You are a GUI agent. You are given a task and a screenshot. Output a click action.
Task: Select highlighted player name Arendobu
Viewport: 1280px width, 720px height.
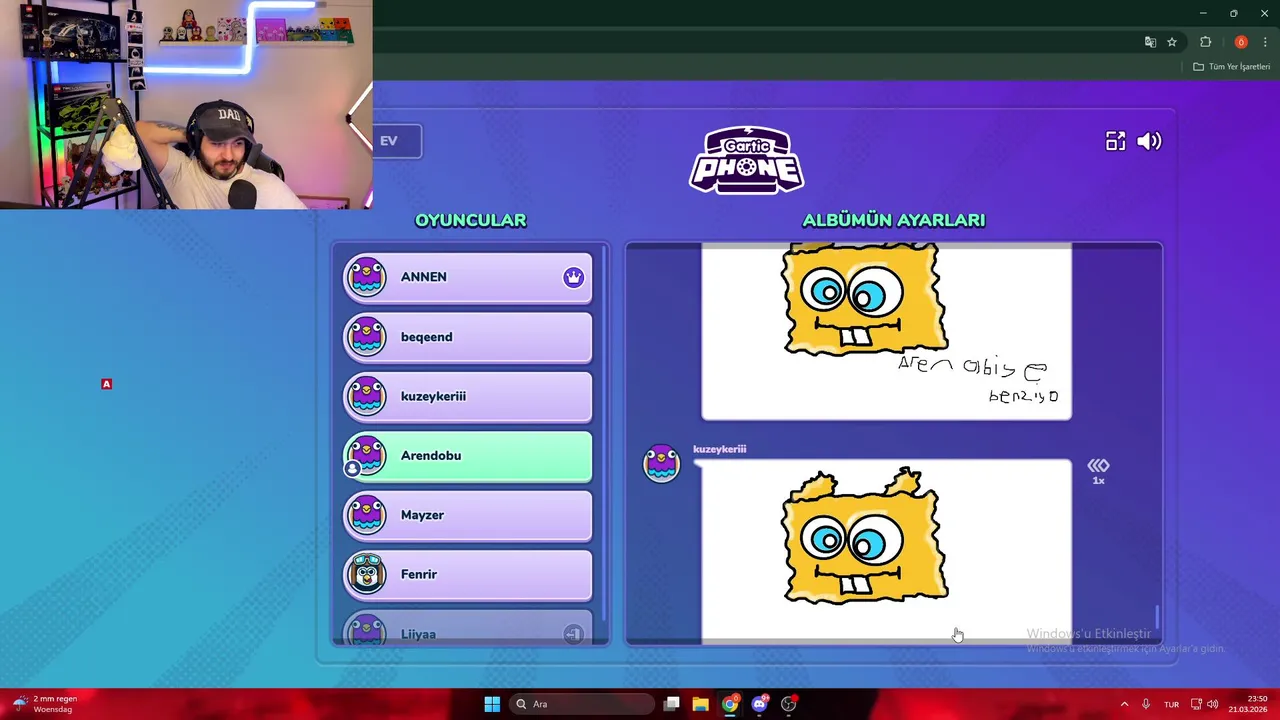(x=431, y=455)
